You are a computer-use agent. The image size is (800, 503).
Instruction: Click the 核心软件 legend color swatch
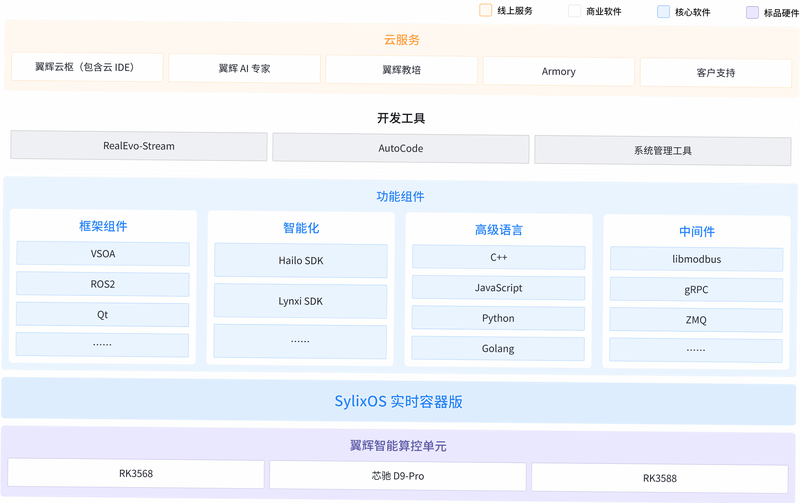663,12
